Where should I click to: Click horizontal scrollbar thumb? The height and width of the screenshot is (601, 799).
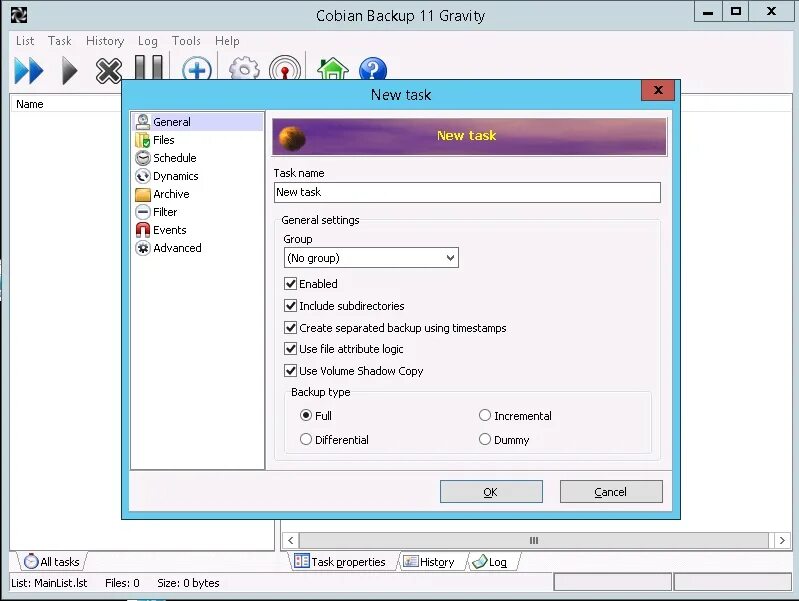point(534,540)
